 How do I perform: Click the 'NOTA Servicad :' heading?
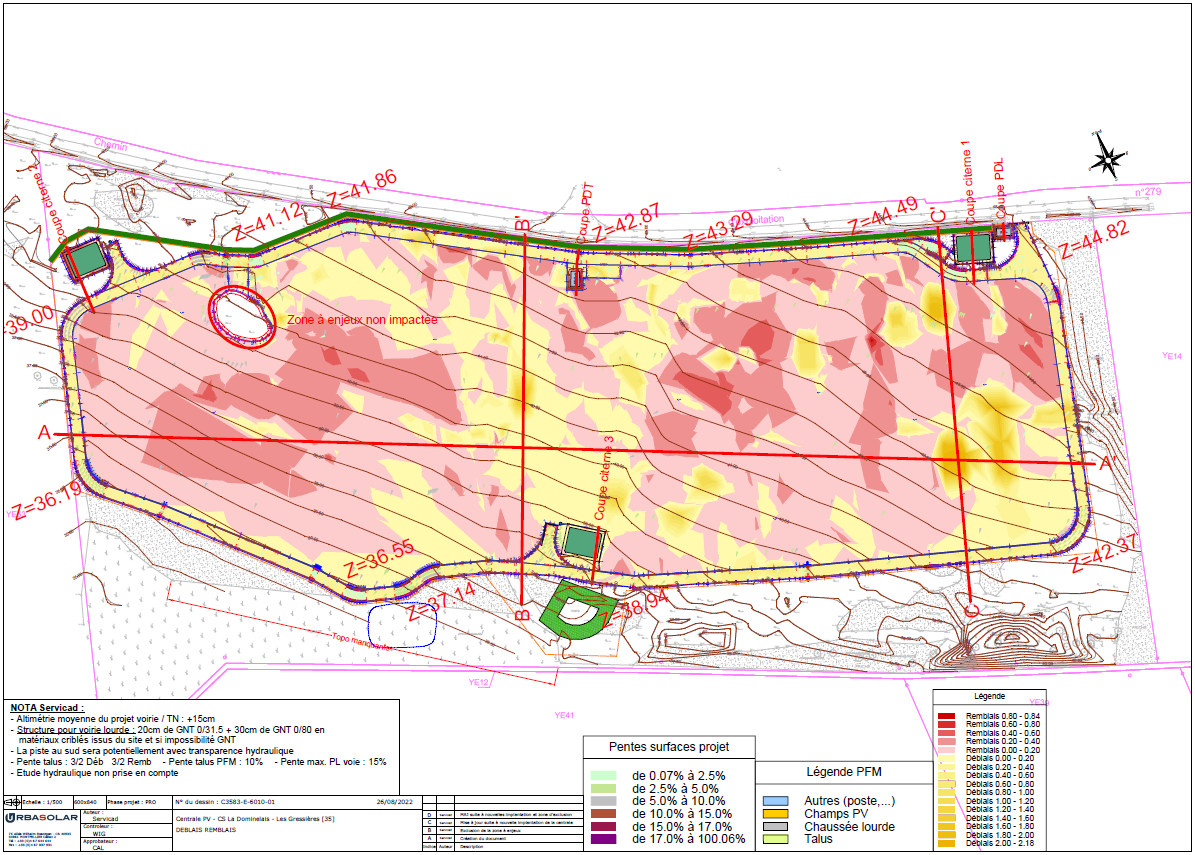coord(47,708)
